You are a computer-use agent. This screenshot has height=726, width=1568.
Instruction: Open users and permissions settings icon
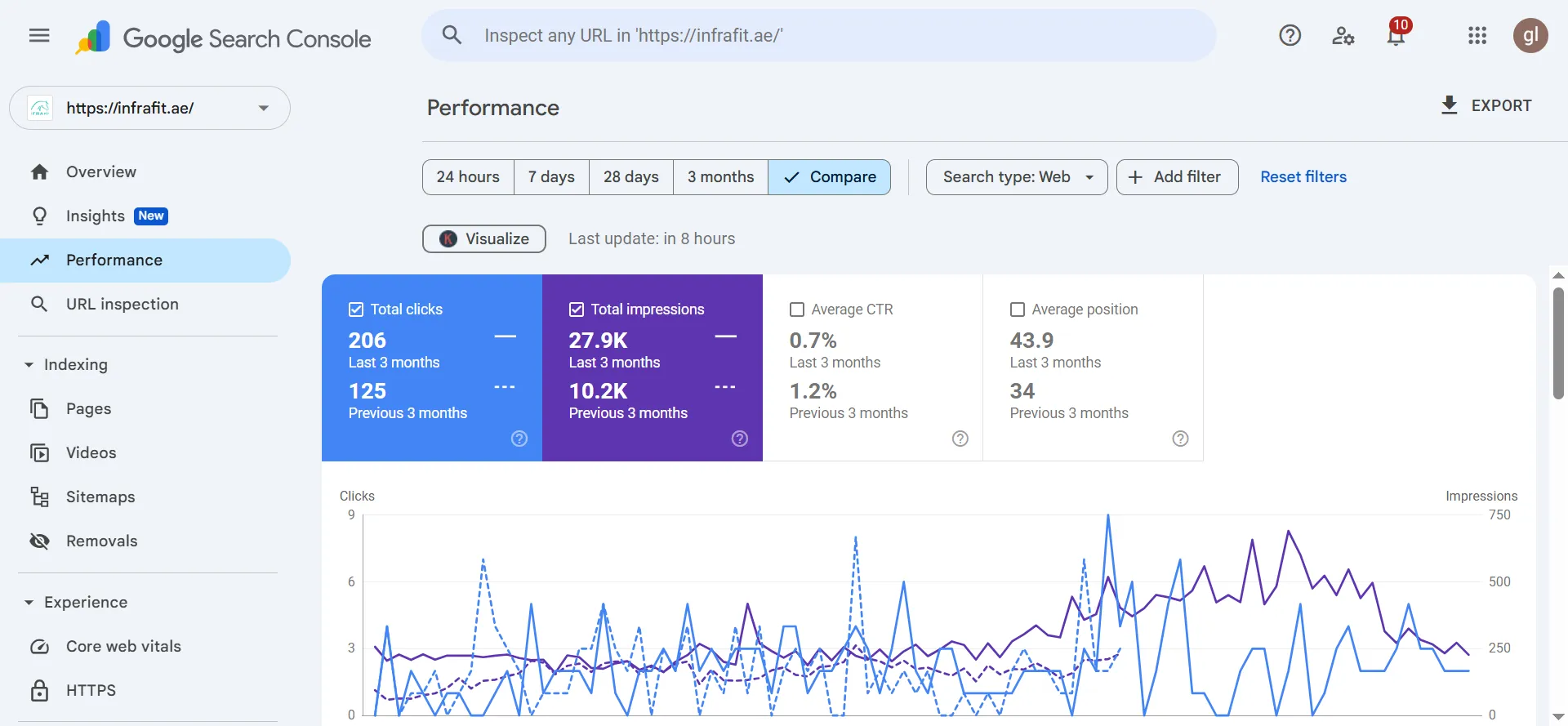tap(1343, 36)
